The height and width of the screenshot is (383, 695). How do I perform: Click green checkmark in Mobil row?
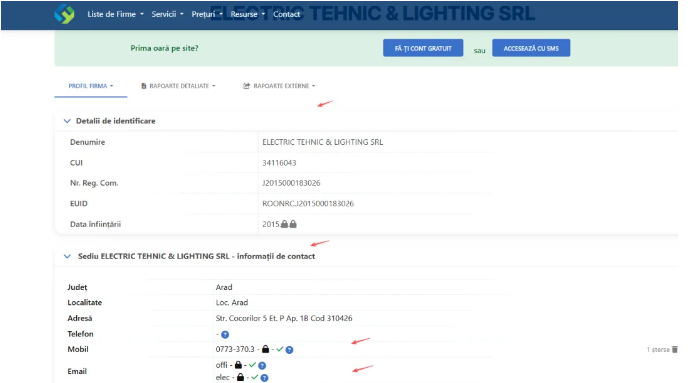point(280,349)
